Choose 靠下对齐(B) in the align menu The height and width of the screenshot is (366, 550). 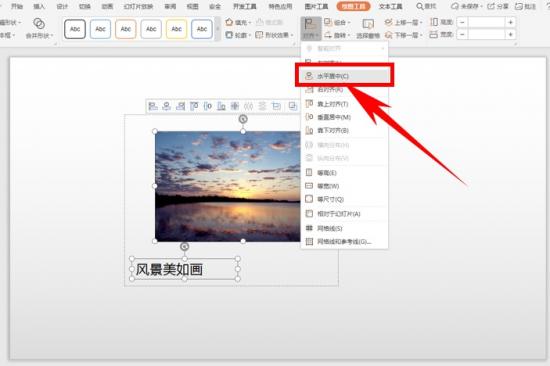click(344, 131)
